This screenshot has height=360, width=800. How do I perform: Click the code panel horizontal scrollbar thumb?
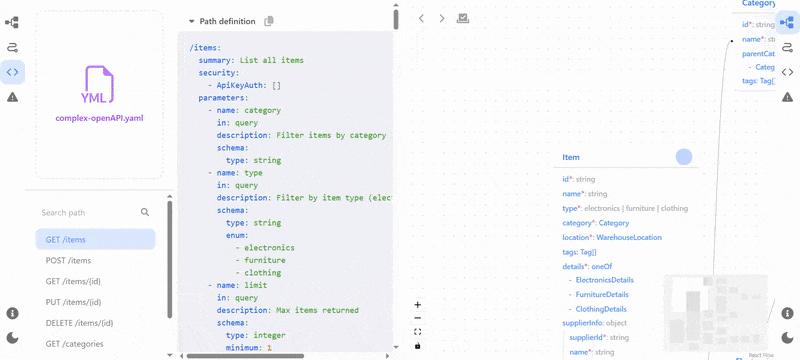(x=245, y=356)
